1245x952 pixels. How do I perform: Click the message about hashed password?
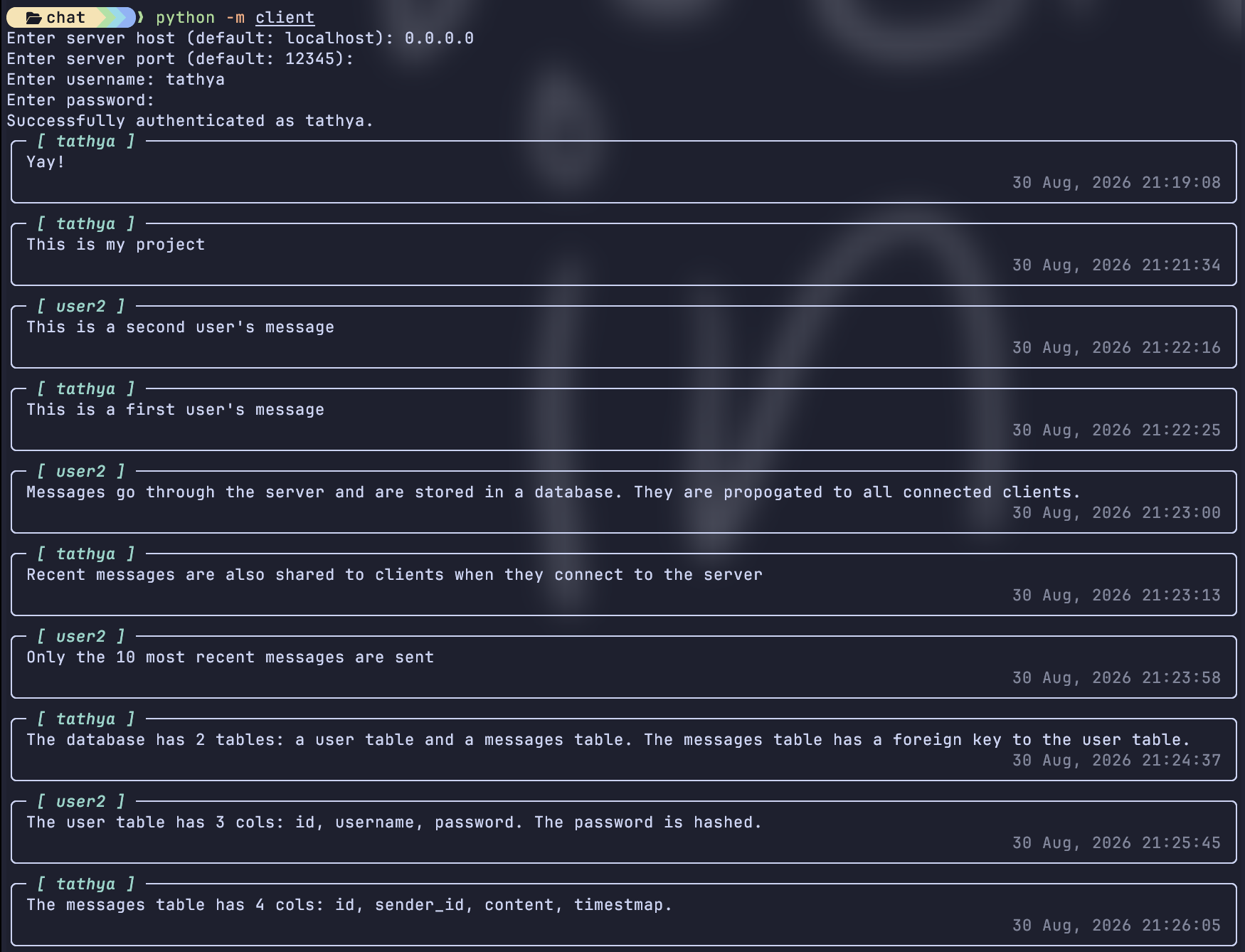click(394, 823)
